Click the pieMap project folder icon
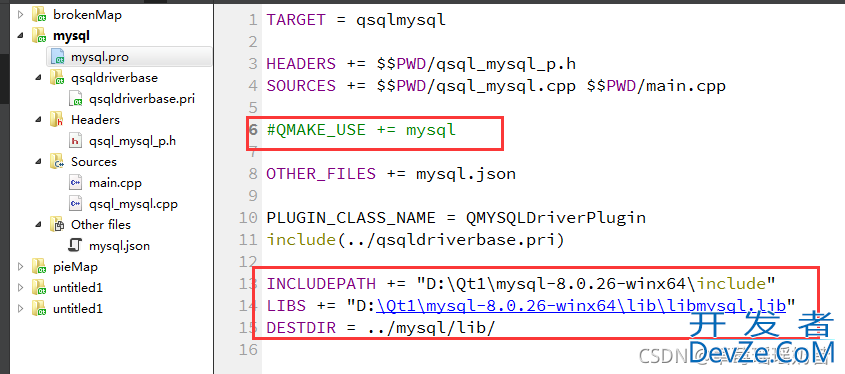The height and width of the screenshot is (374, 845). coord(39,267)
